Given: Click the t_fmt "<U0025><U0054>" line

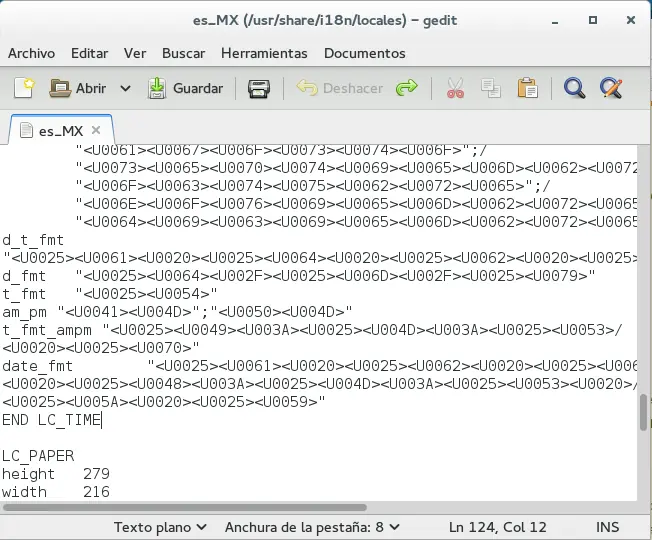Looking at the screenshot, I should [110, 294].
